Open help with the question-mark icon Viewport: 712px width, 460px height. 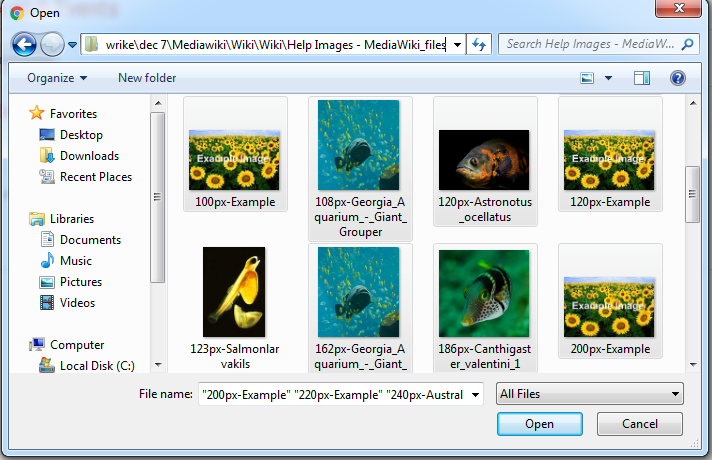click(677, 78)
